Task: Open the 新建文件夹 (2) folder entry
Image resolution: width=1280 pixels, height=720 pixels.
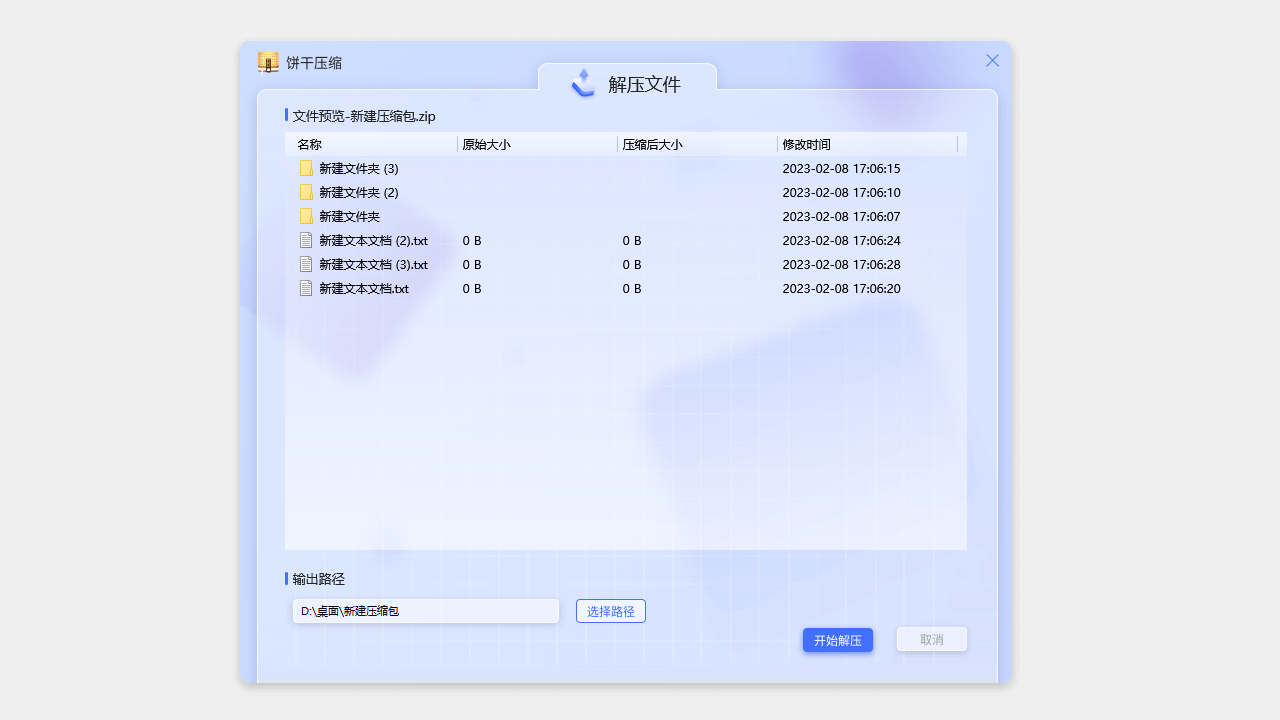Action: click(358, 192)
